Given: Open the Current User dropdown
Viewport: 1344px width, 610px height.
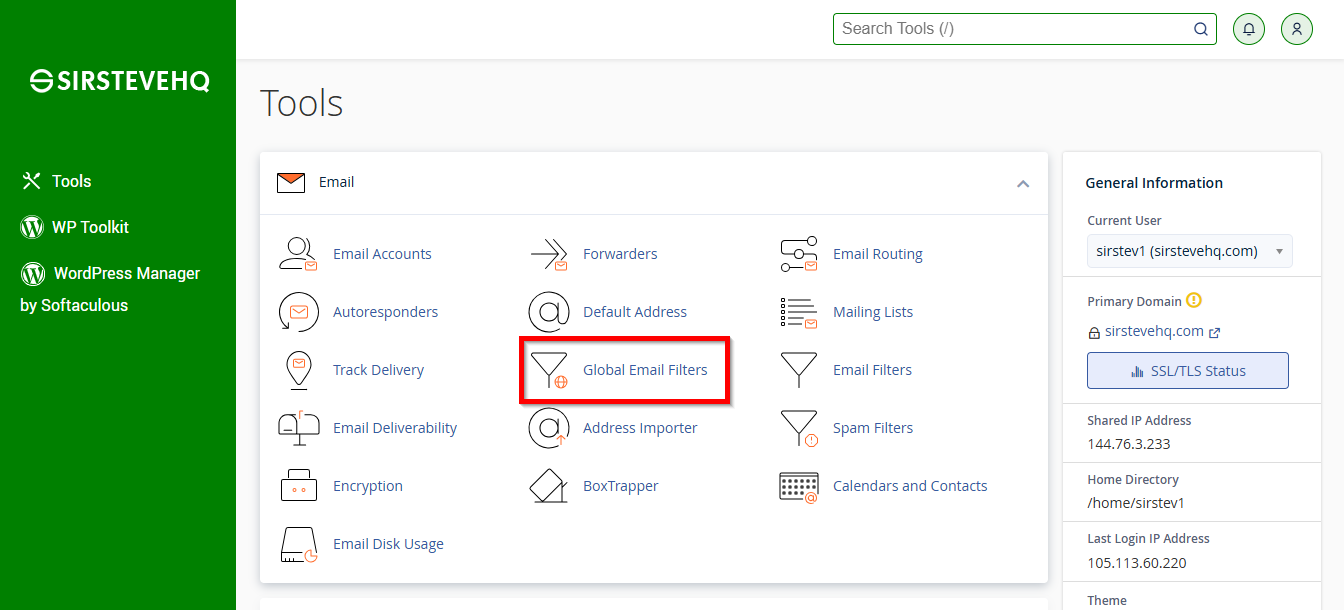Looking at the screenshot, I should [x=1190, y=251].
